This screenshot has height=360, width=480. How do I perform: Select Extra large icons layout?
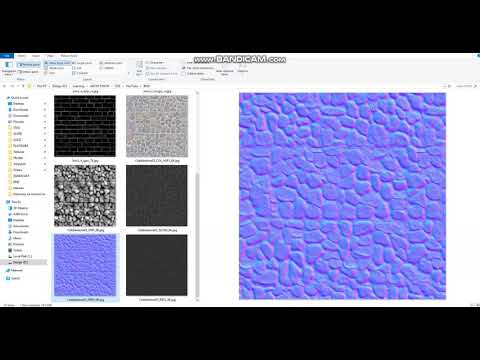(57, 63)
